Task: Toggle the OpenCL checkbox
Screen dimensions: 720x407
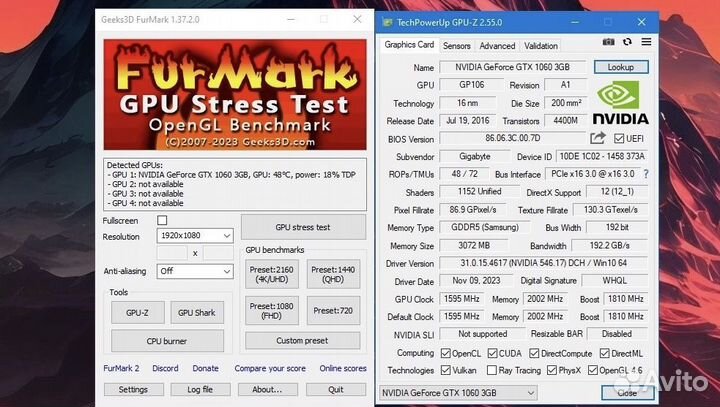Action: coord(445,353)
